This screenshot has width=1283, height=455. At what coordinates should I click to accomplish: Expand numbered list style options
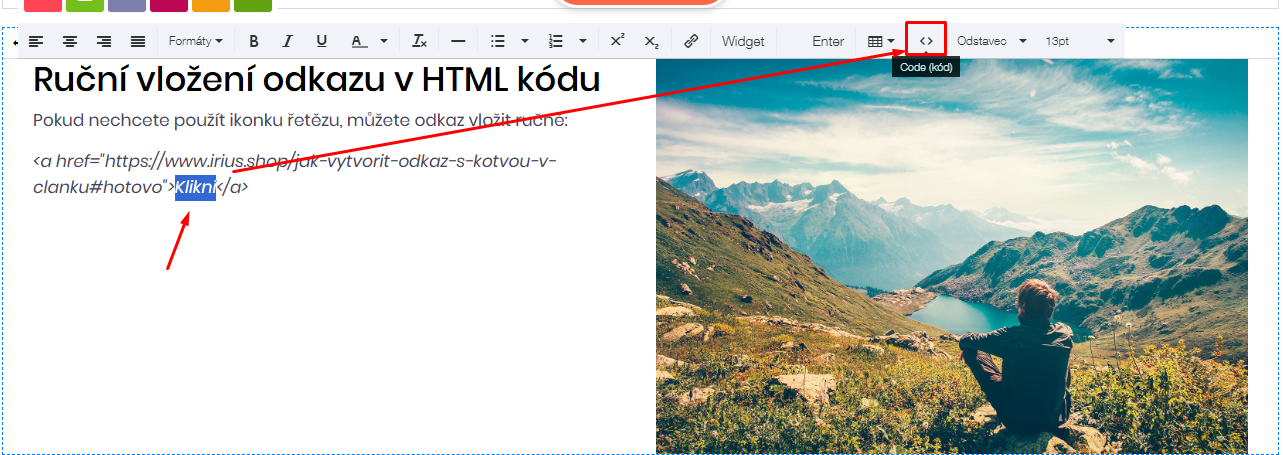pyautogui.click(x=583, y=41)
